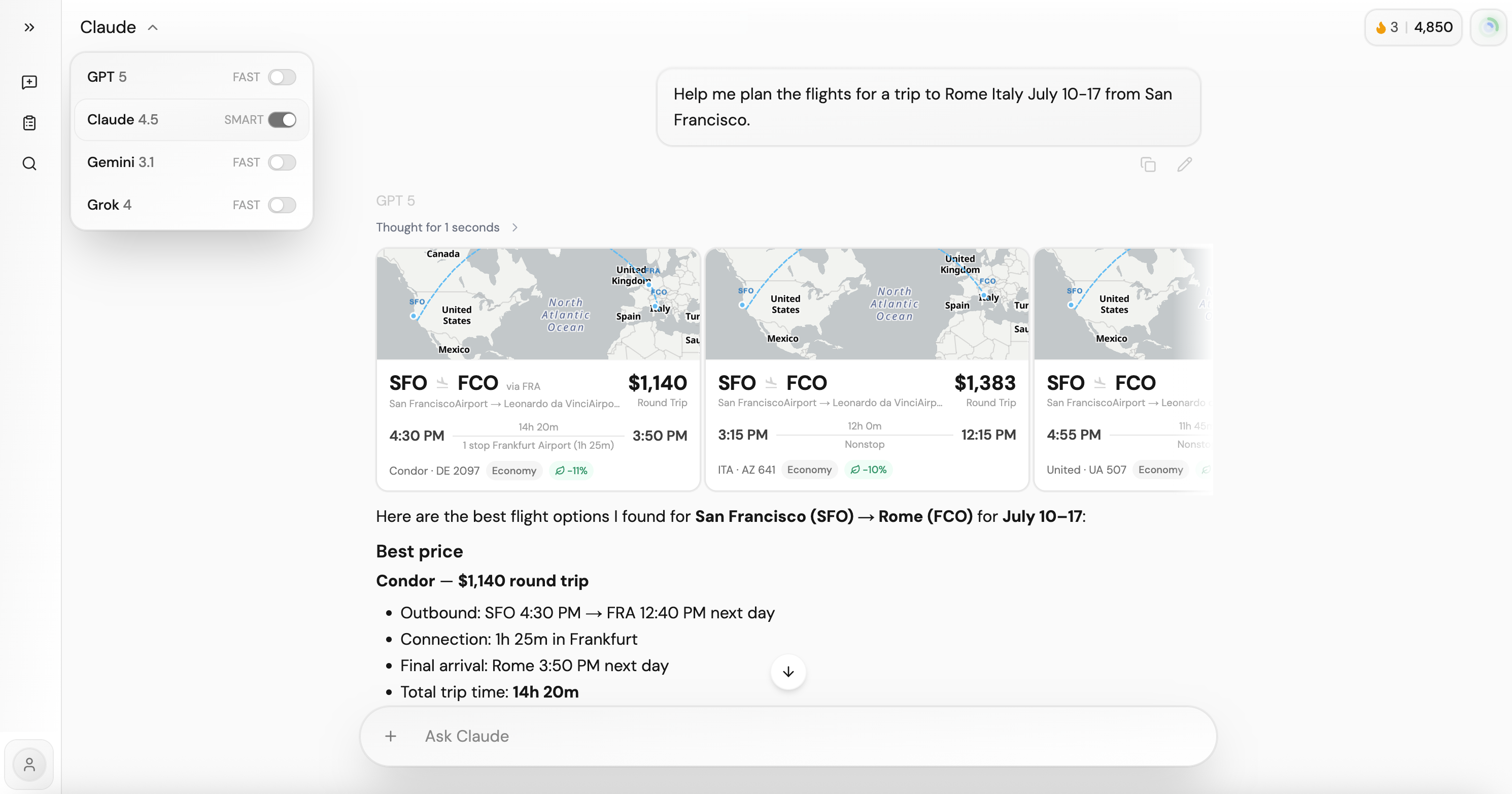Open the United UA 507 flight card
The height and width of the screenshot is (794, 1512).
1123,370
